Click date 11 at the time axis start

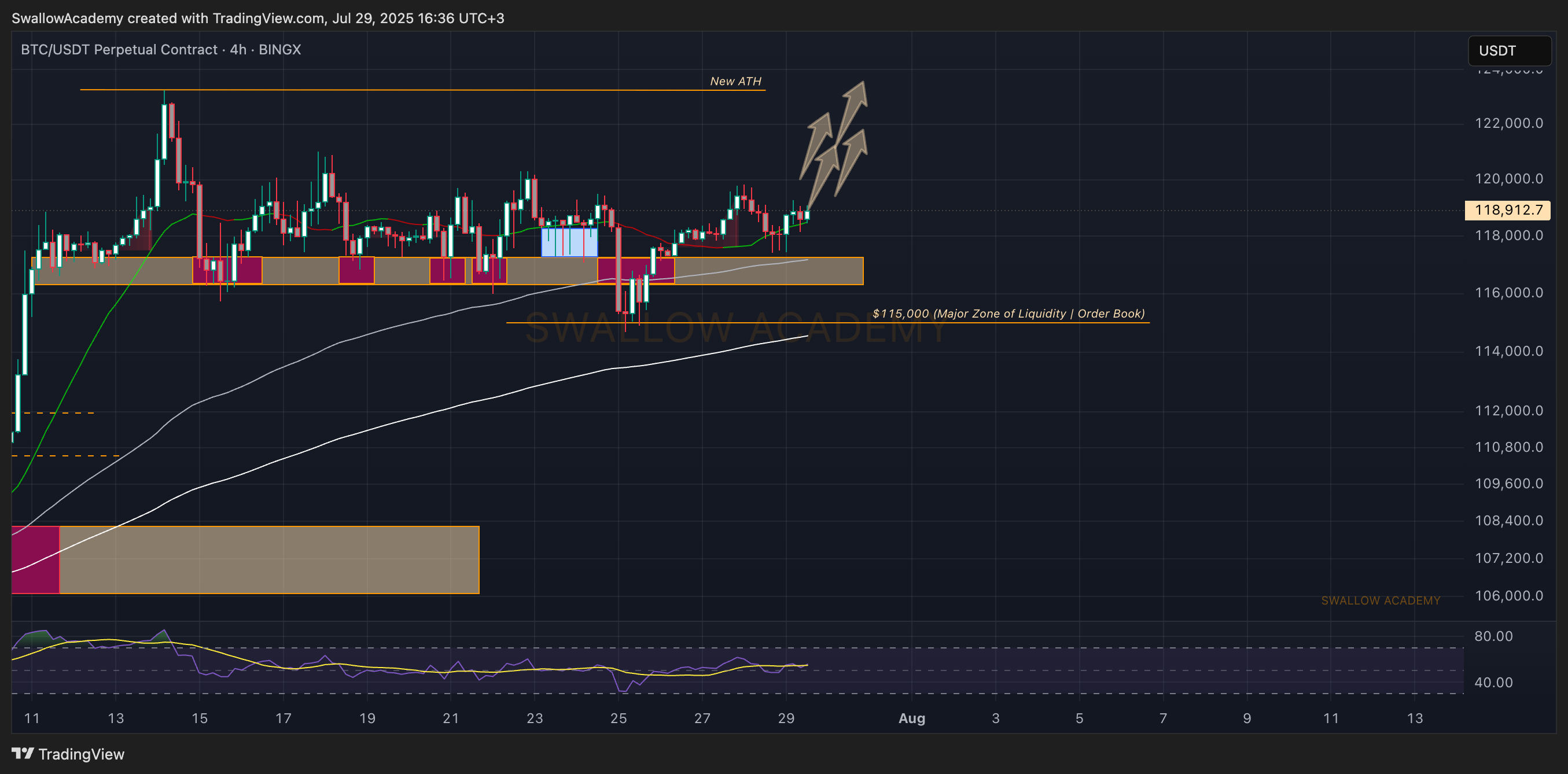coord(32,718)
